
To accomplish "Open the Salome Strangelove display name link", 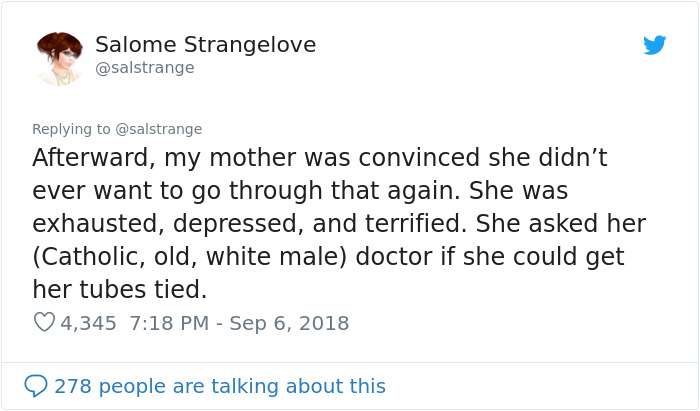I will [x=205, y=45].
